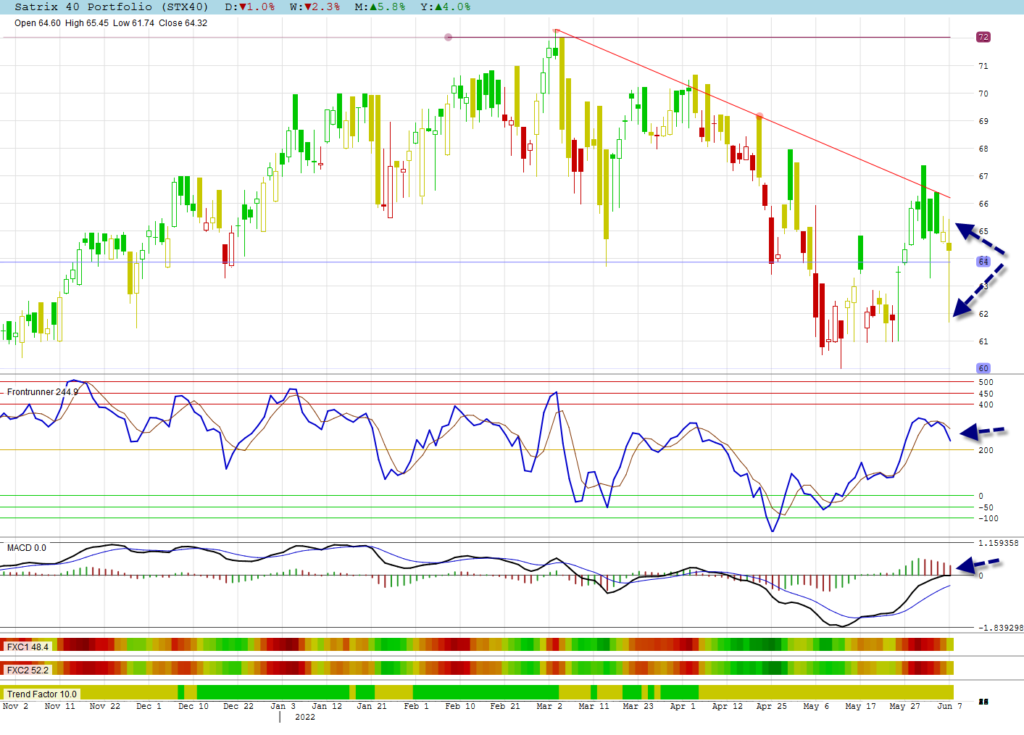Click the 61 price axis label
Viewport: 1024px width, 735px height.
click(983, 341)
